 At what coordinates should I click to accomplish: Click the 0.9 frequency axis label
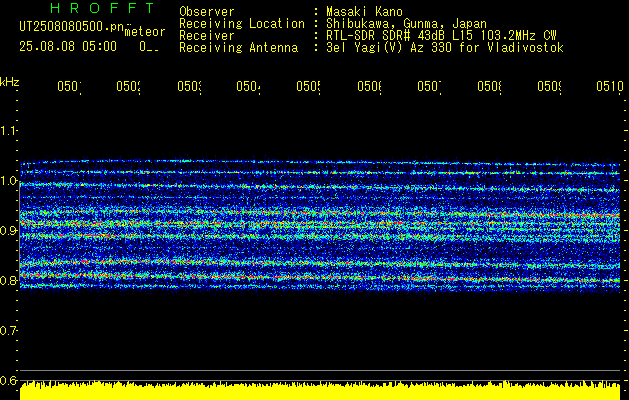coord(8,230)
